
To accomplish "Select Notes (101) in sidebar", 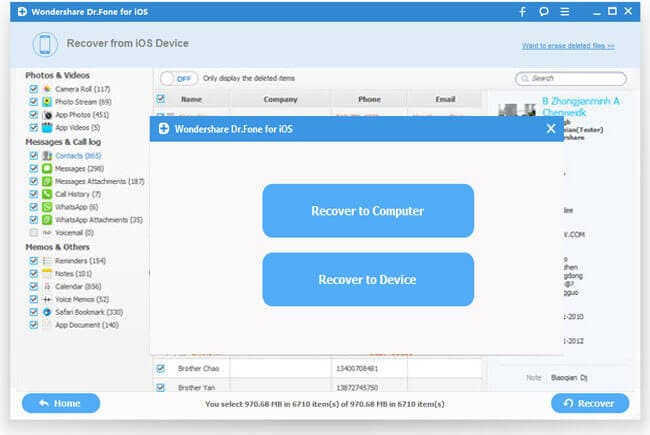I will tap(73, 274).
